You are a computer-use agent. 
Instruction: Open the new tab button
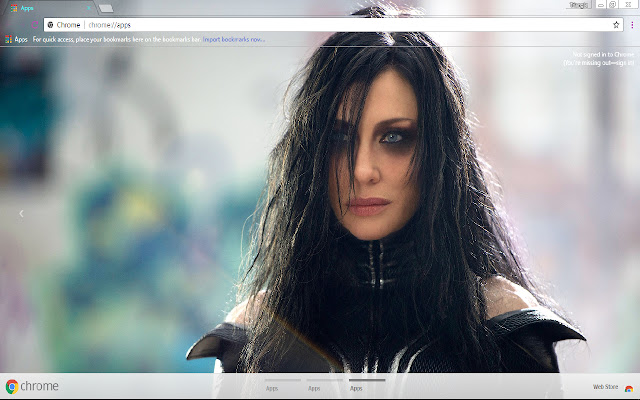point(106,8)
